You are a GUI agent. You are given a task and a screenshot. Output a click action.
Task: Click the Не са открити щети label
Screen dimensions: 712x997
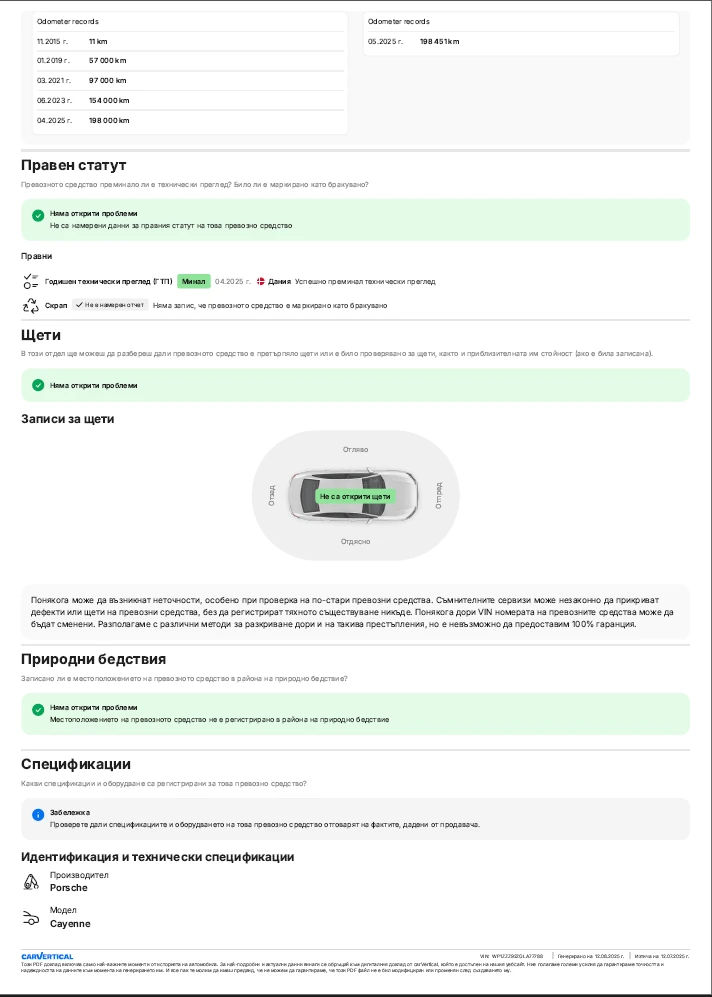355,496
